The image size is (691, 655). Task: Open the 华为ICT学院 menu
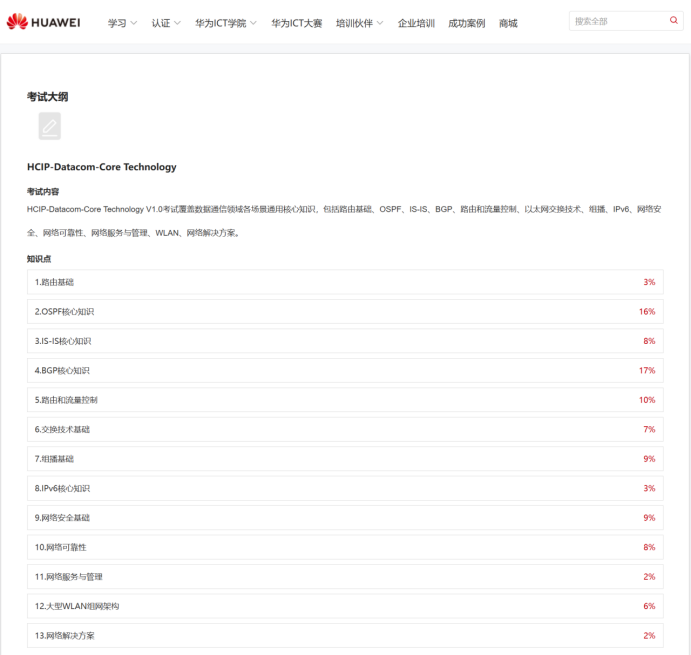pos(221,23)
